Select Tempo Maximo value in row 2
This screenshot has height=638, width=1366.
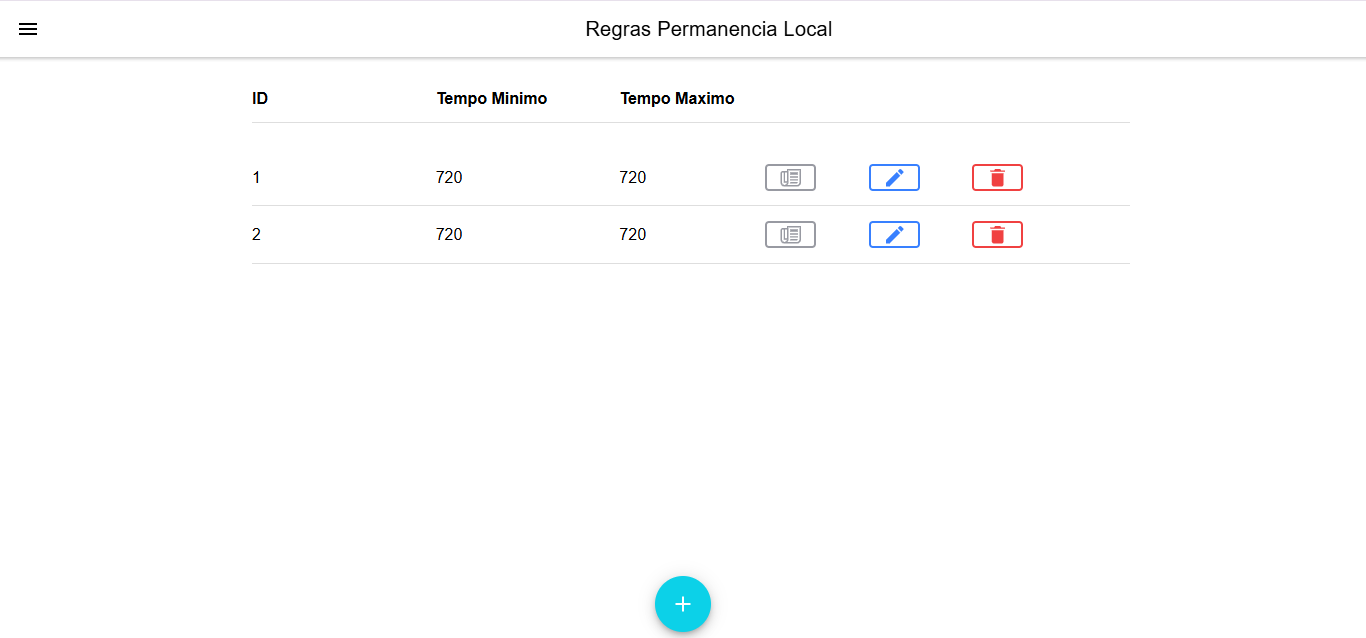coord(633,234)
